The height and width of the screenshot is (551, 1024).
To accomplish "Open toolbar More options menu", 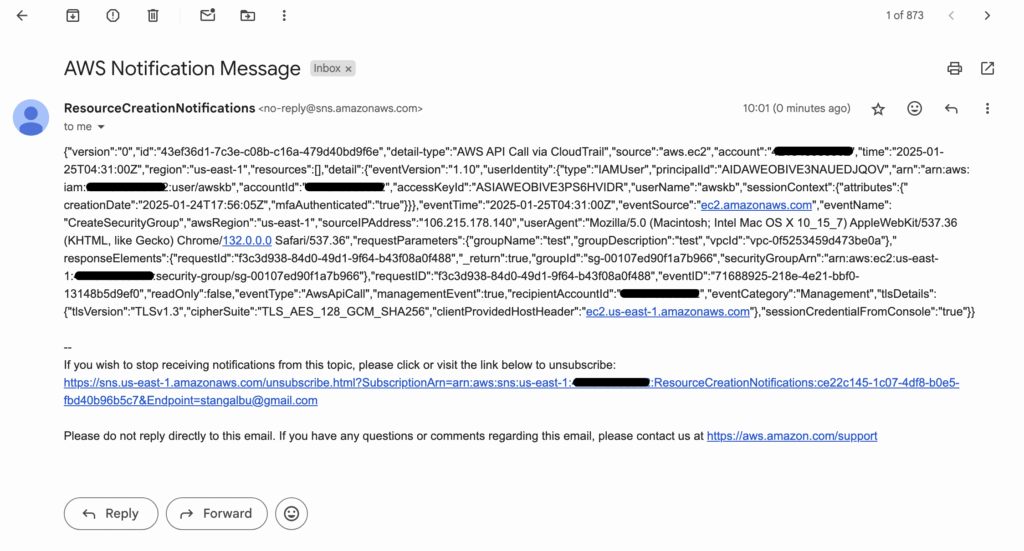I will click(x=284, y=16).
